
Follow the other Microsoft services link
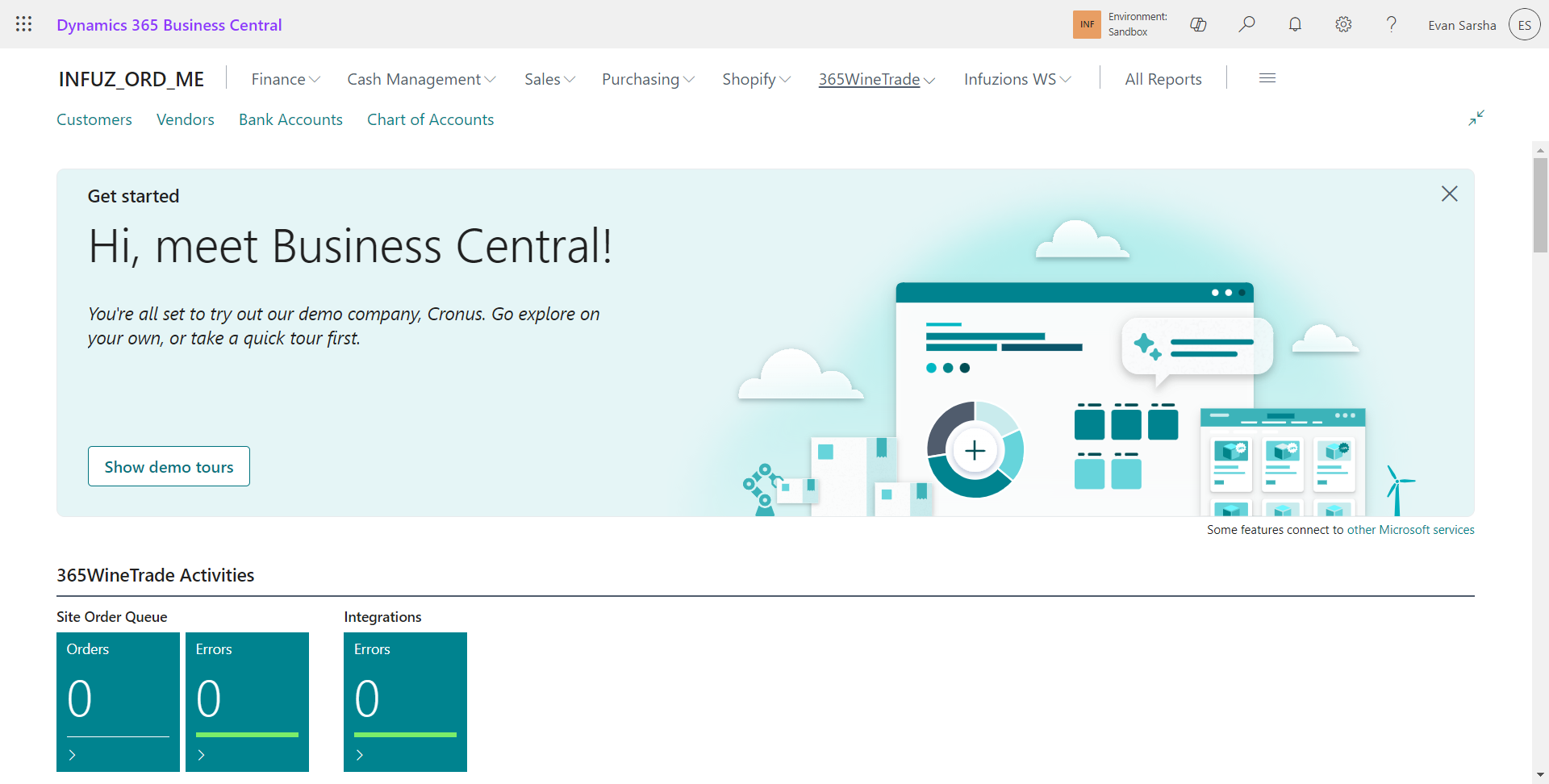[x=1410, y=530]
